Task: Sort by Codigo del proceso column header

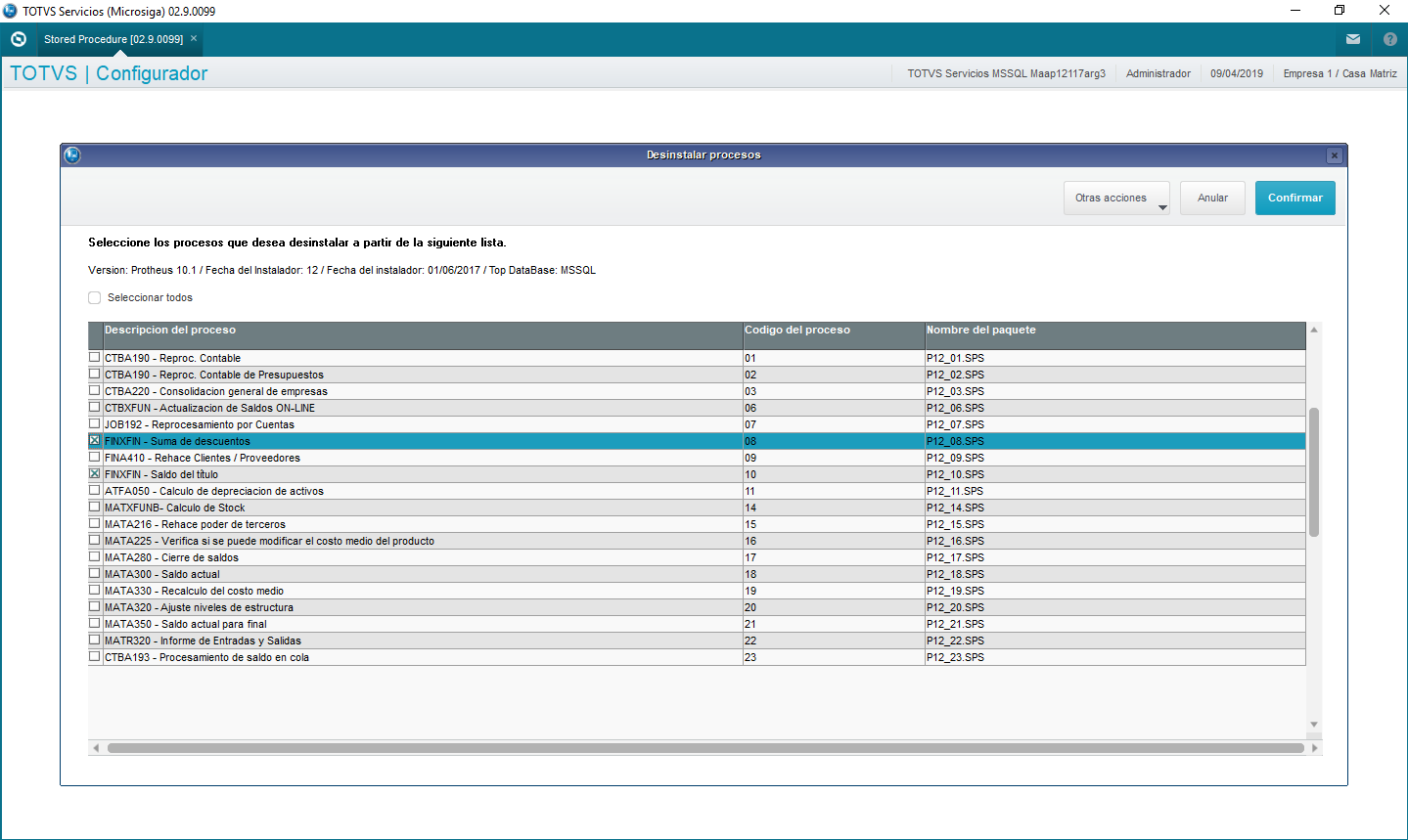Action: pos(834,335)
